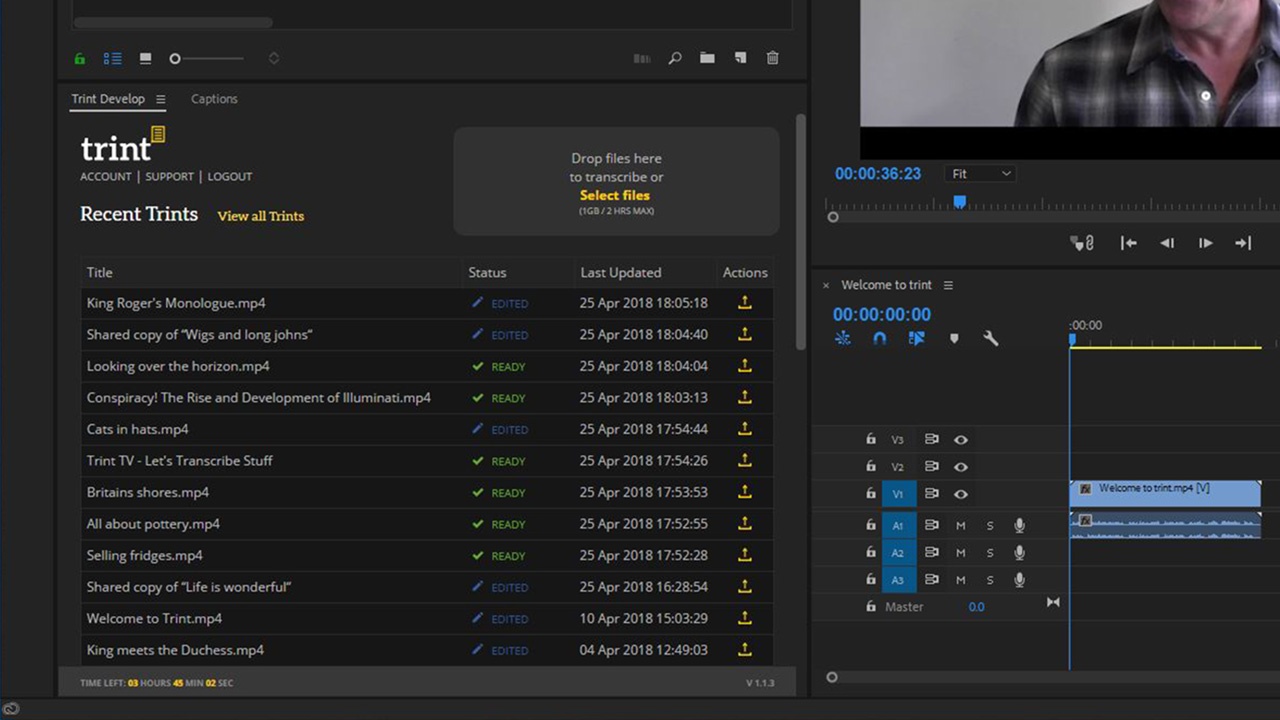The width and height of the screenshot is (1280, 720).
Task: Play the program monitor
Action: click(x=1205, y=243)
